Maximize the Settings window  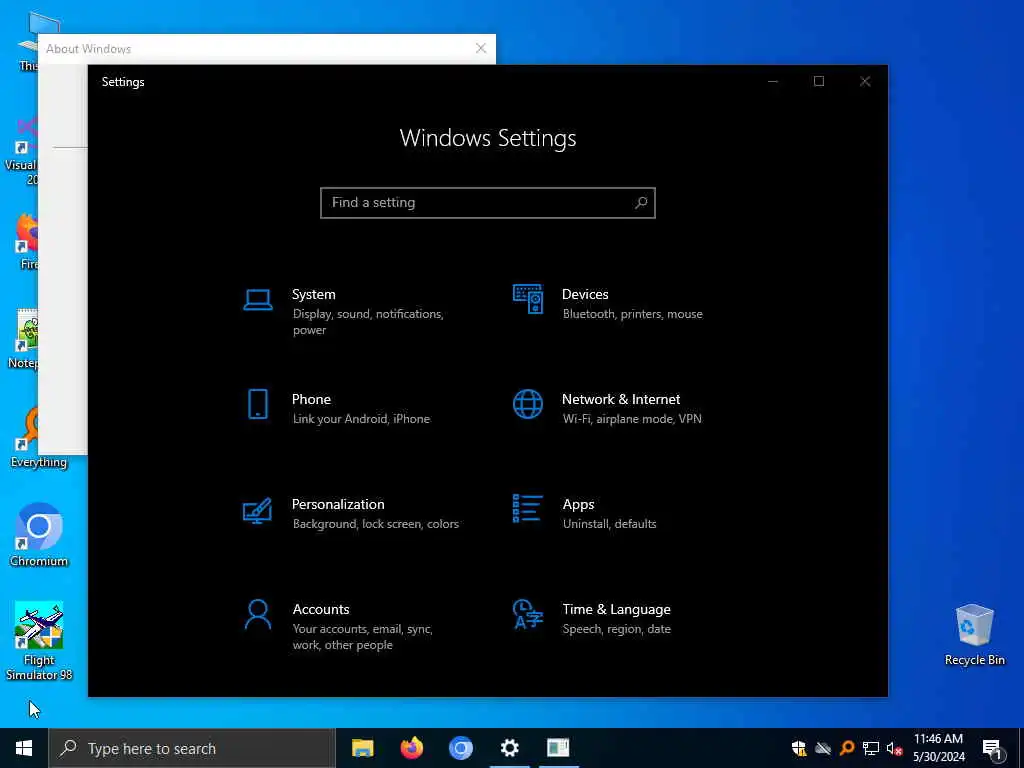pyautogui.click(x=818, y=82)
